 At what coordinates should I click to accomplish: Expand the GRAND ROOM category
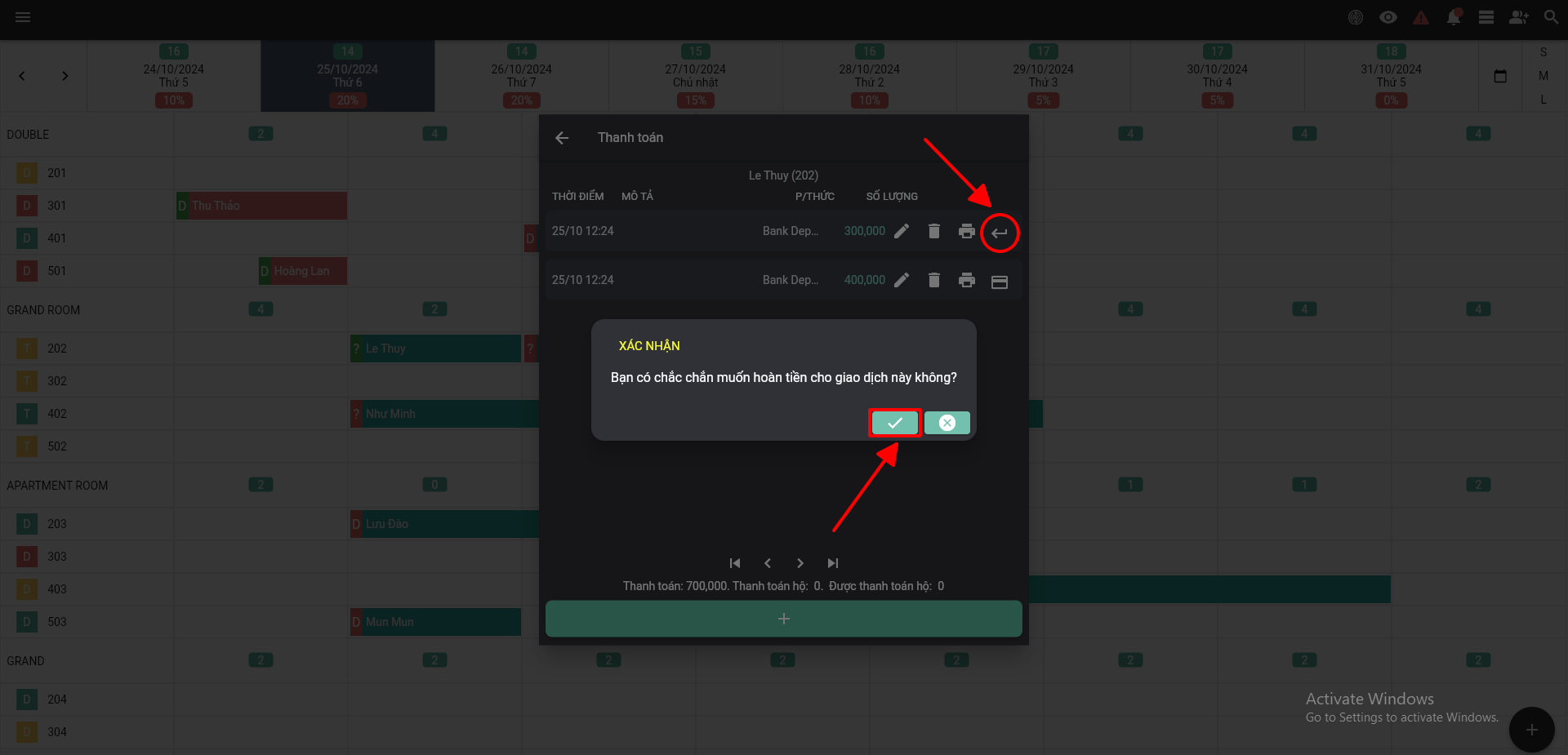(44, 310)
